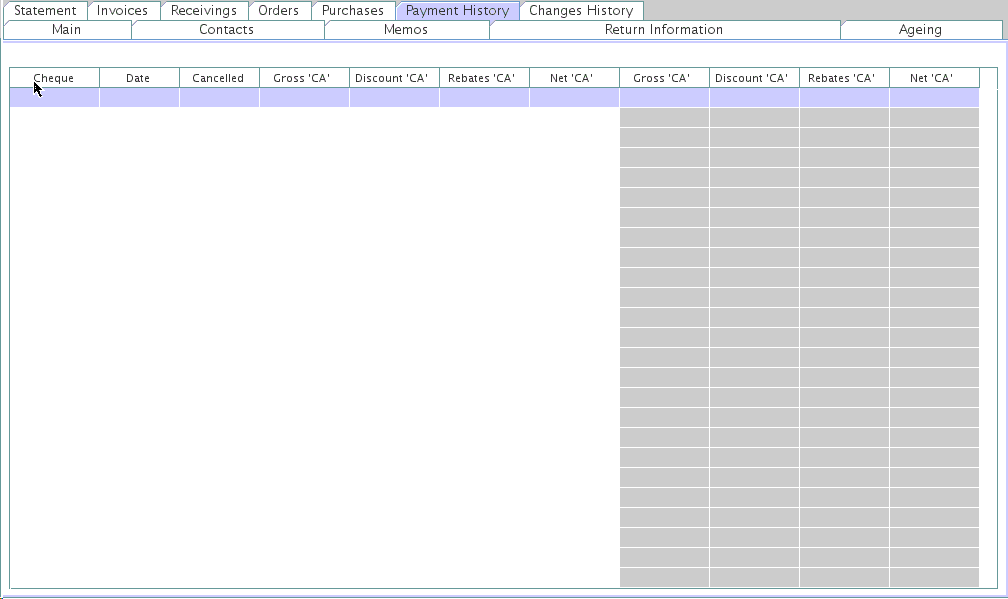Go to the Receivings tab
Image resolution: width=1008 pixels, height=599 pixels.
pyautogui.click(x=204, y=10)
